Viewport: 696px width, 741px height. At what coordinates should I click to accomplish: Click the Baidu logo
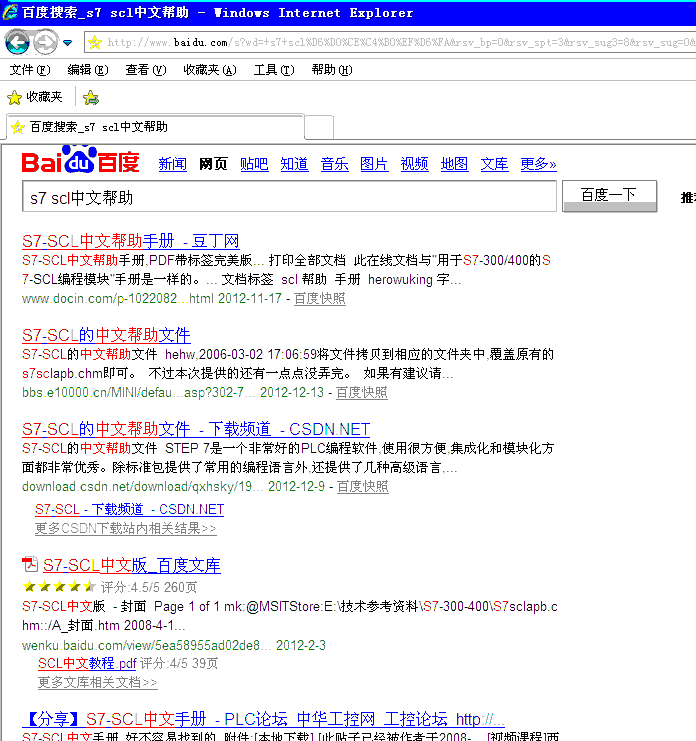80,160
